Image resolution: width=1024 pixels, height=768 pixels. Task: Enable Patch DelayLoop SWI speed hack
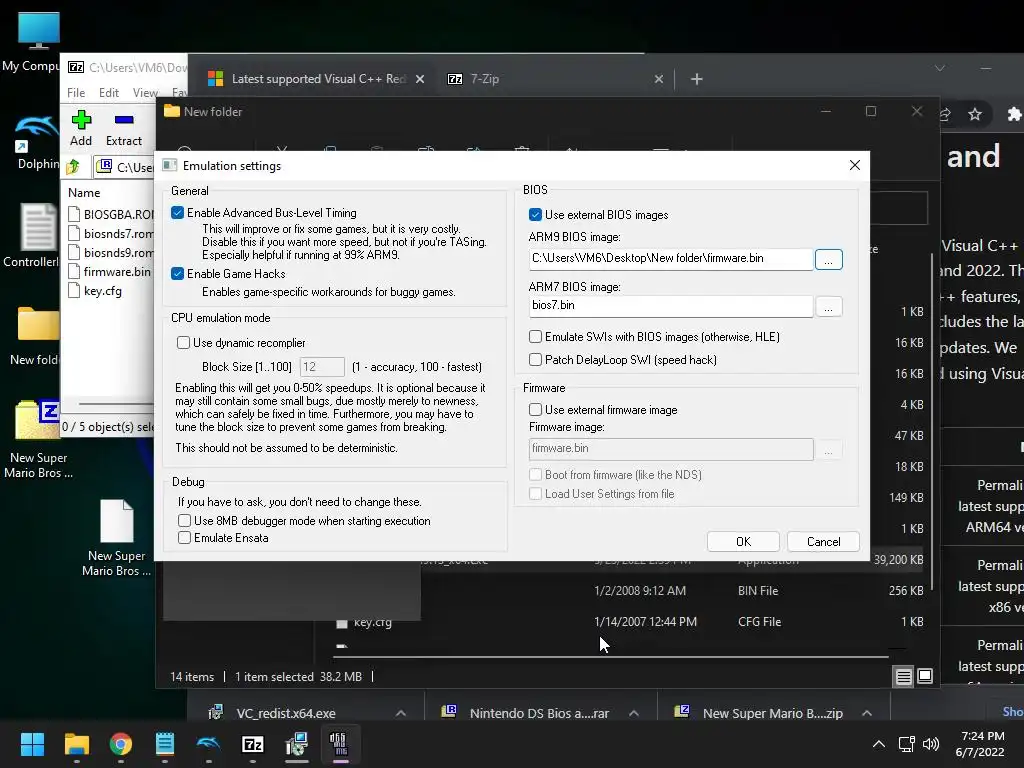pos(536,360)
